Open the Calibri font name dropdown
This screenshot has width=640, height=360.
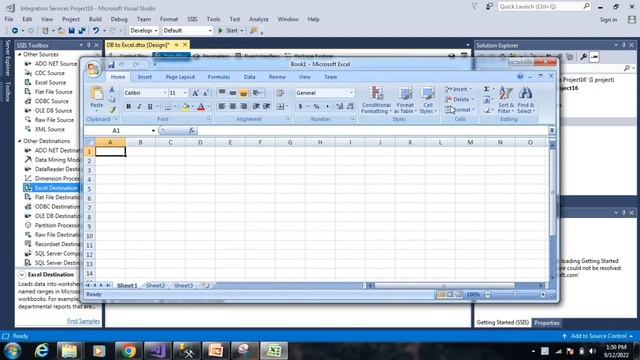click(x=165, y=93)
